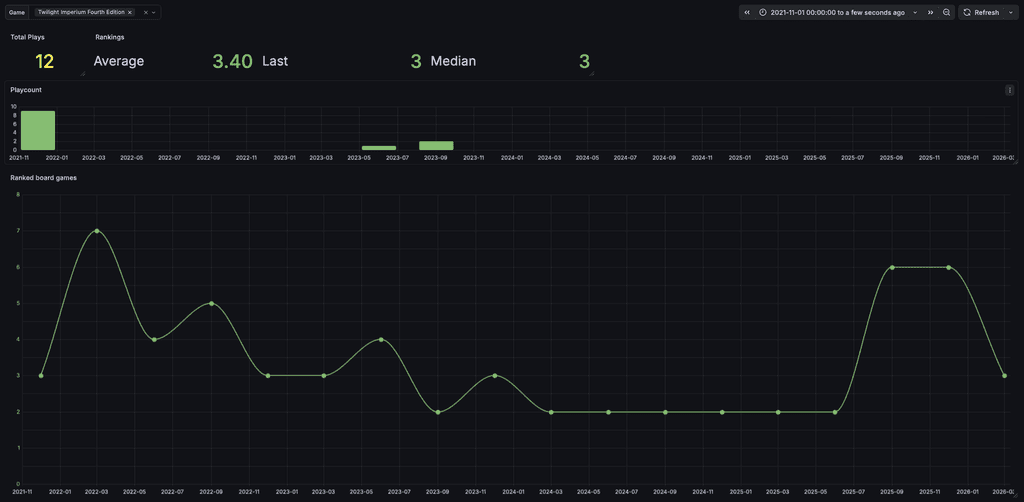1024x502 pixels.
Task: Click the 2022-06 data point at rank 4
Action: tap(154, 339)
